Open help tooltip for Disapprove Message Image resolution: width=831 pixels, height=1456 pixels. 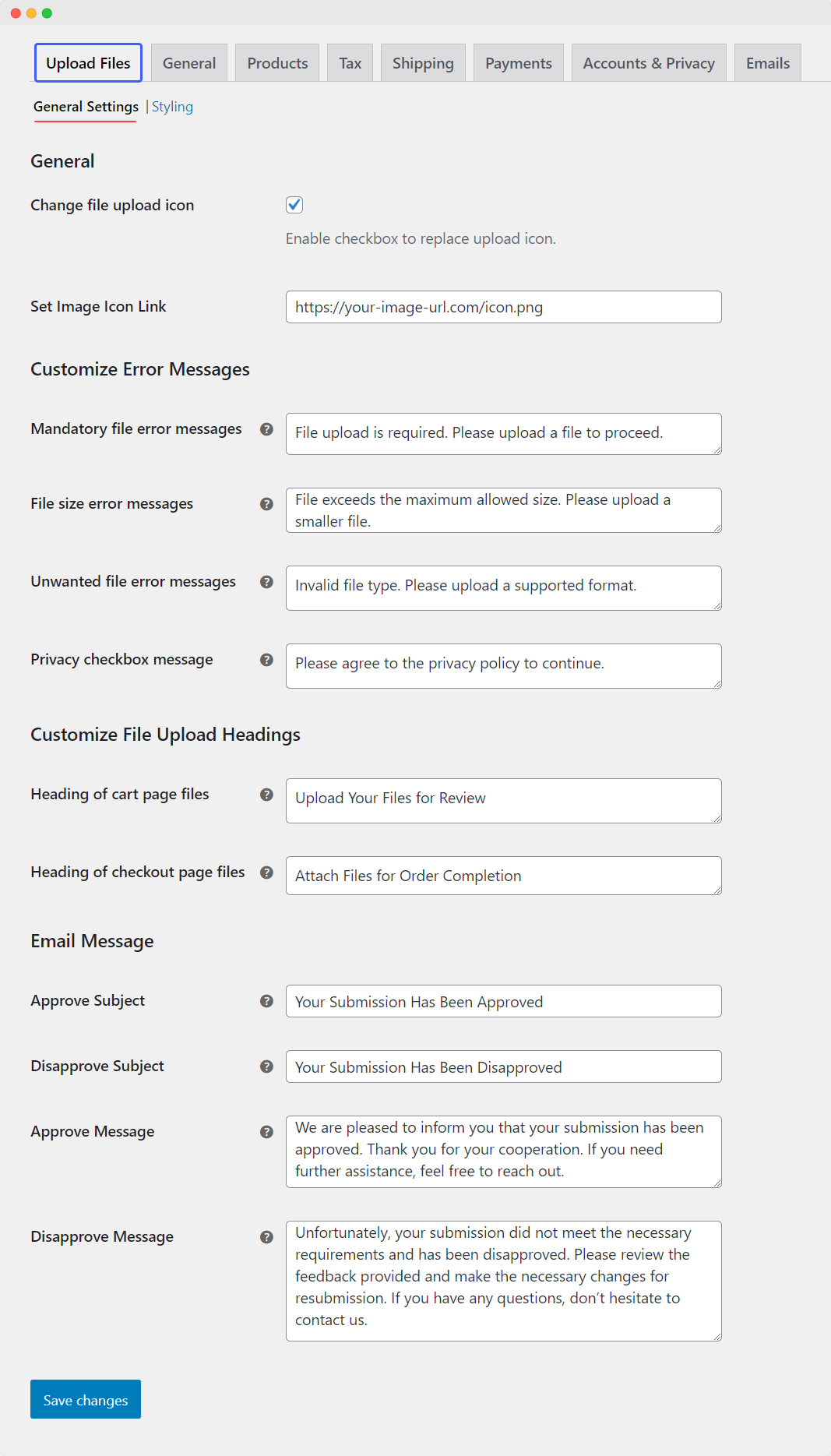(x=267, y=1237)
